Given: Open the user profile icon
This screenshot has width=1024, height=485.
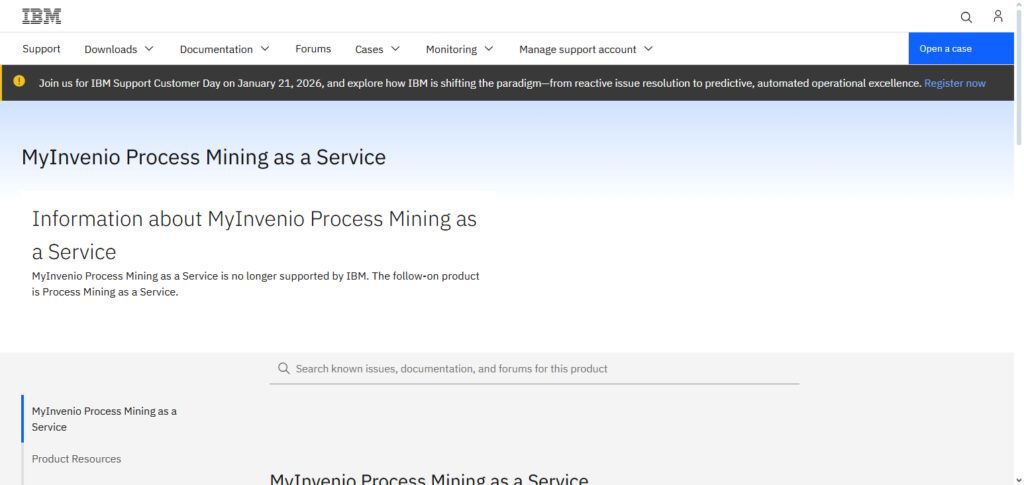Looking at the screenshot, I should tap(998, 16).
